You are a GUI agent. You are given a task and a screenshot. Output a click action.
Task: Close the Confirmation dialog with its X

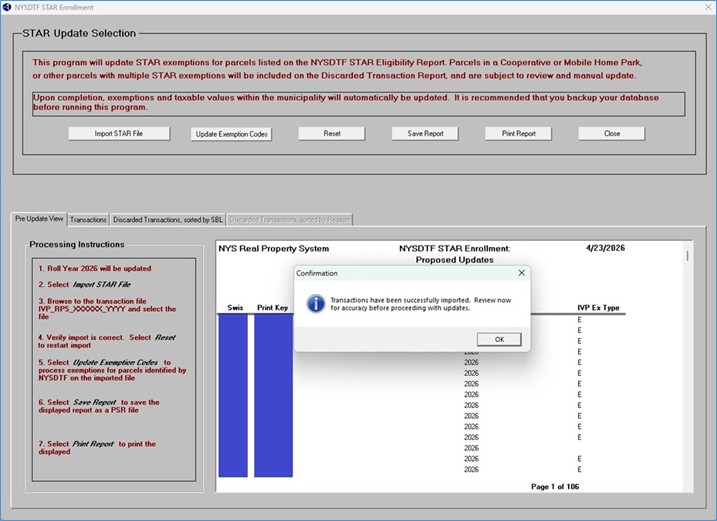521,273
